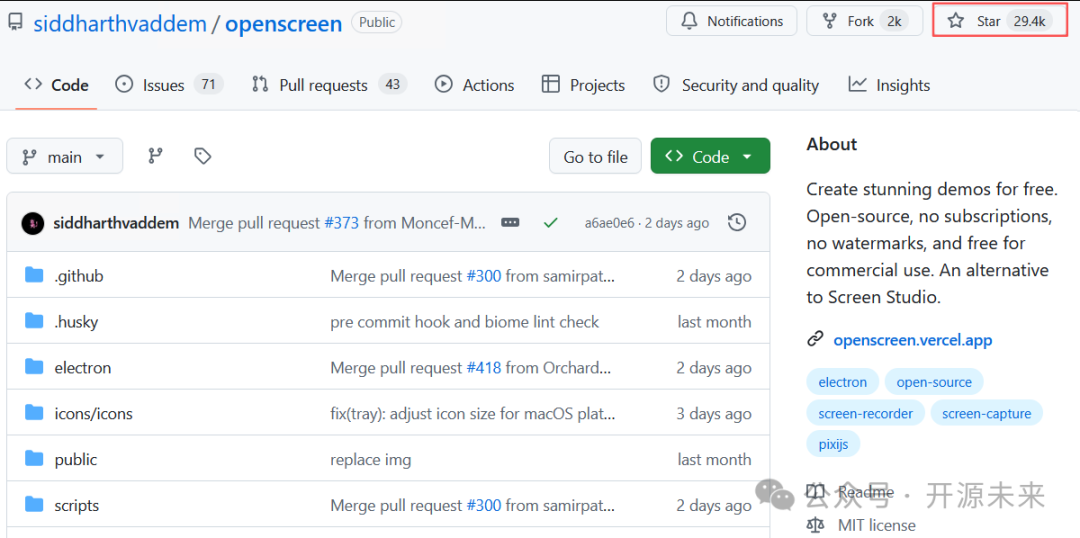This screenshot has height=538, width=1080.
Task: Open the .github folder
Action: click(79, 276)
